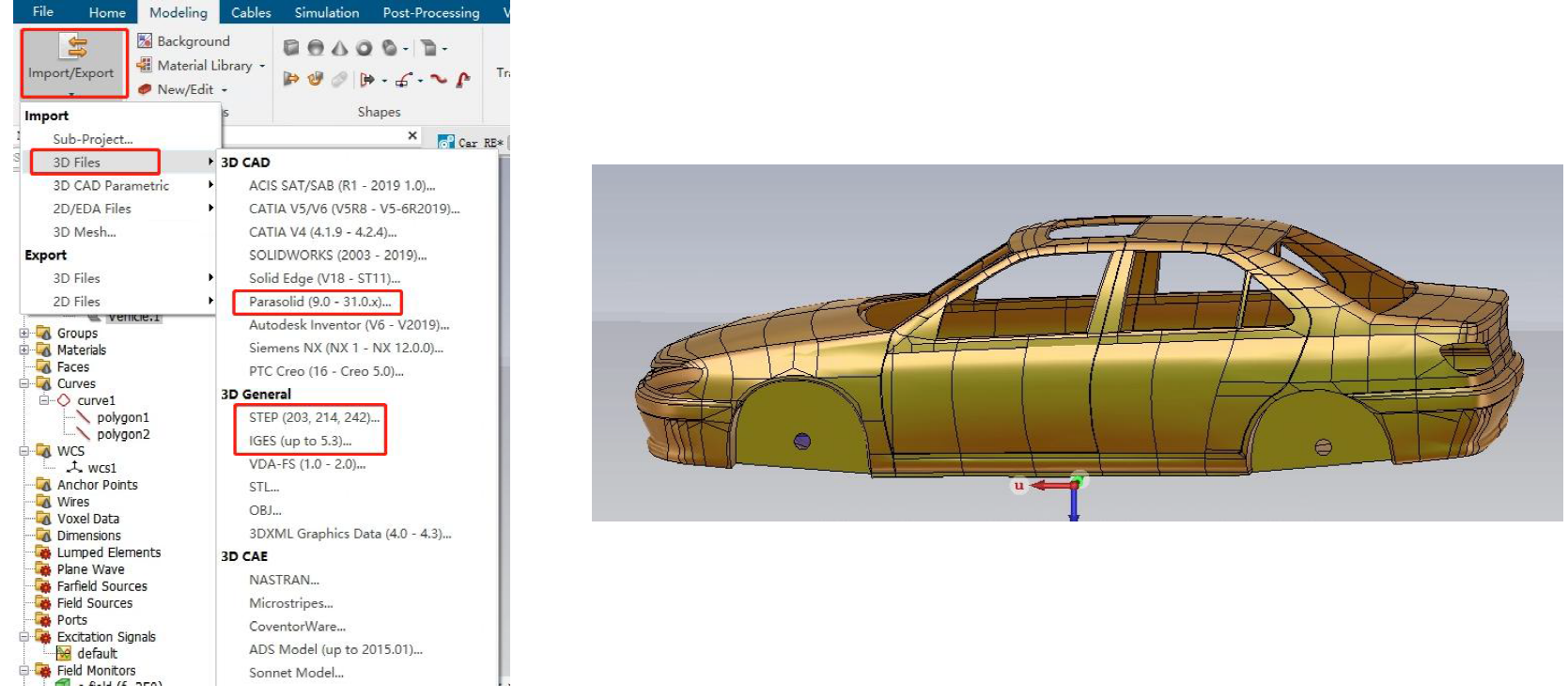Click the faces tool icon with black arrow

pyautogui.click(x=367, y=80)
